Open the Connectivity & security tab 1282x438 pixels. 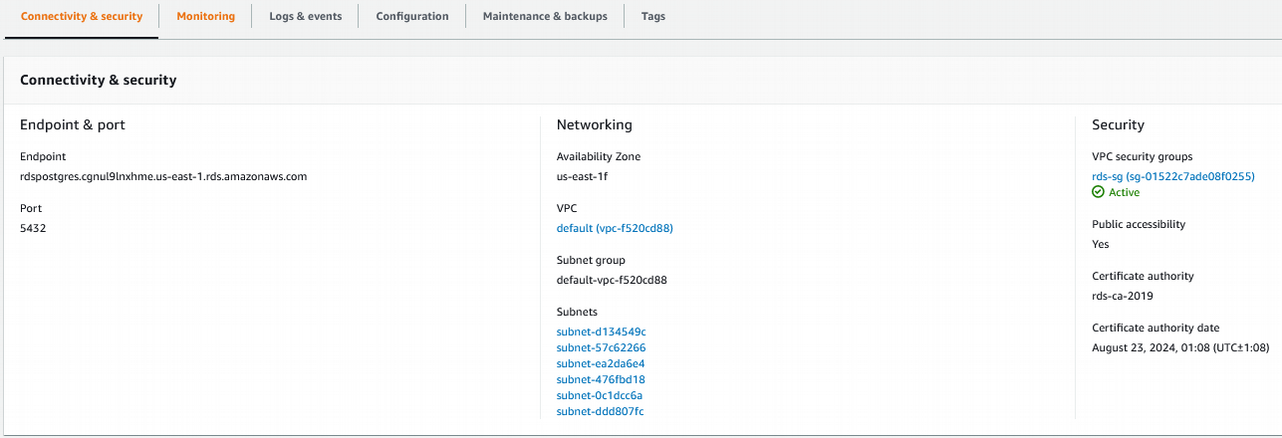point(82,17)
